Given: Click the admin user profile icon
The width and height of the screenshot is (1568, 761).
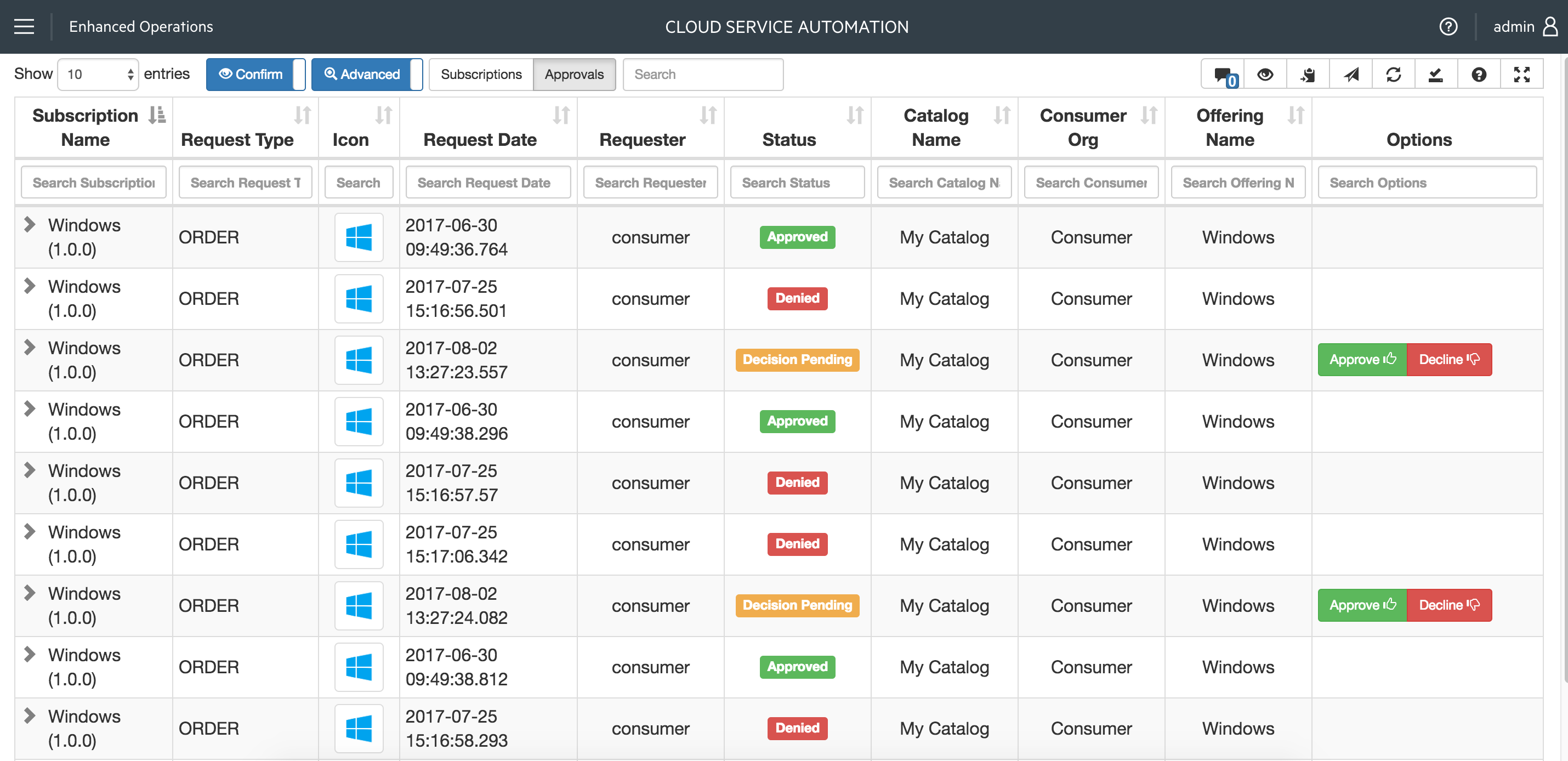Looking at the screenshot, I should [x=1550, y=27].
